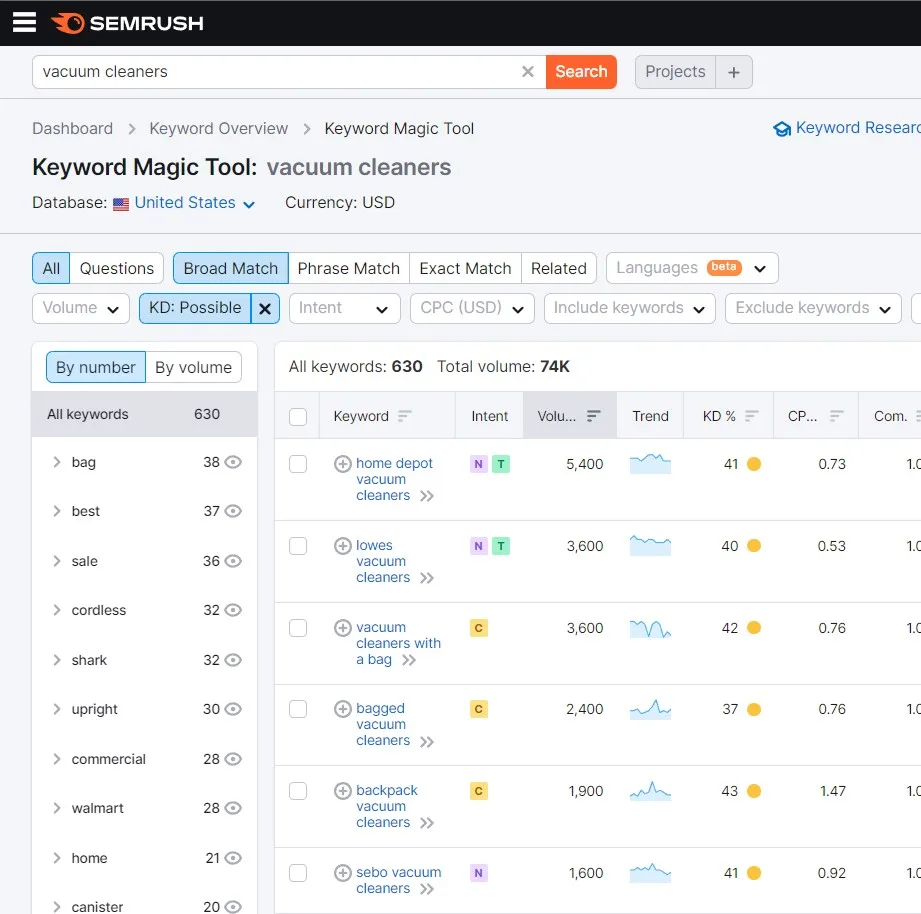Screen dimensions: 921x914
Task: Select the Questions tab
Action: (116, 268)
